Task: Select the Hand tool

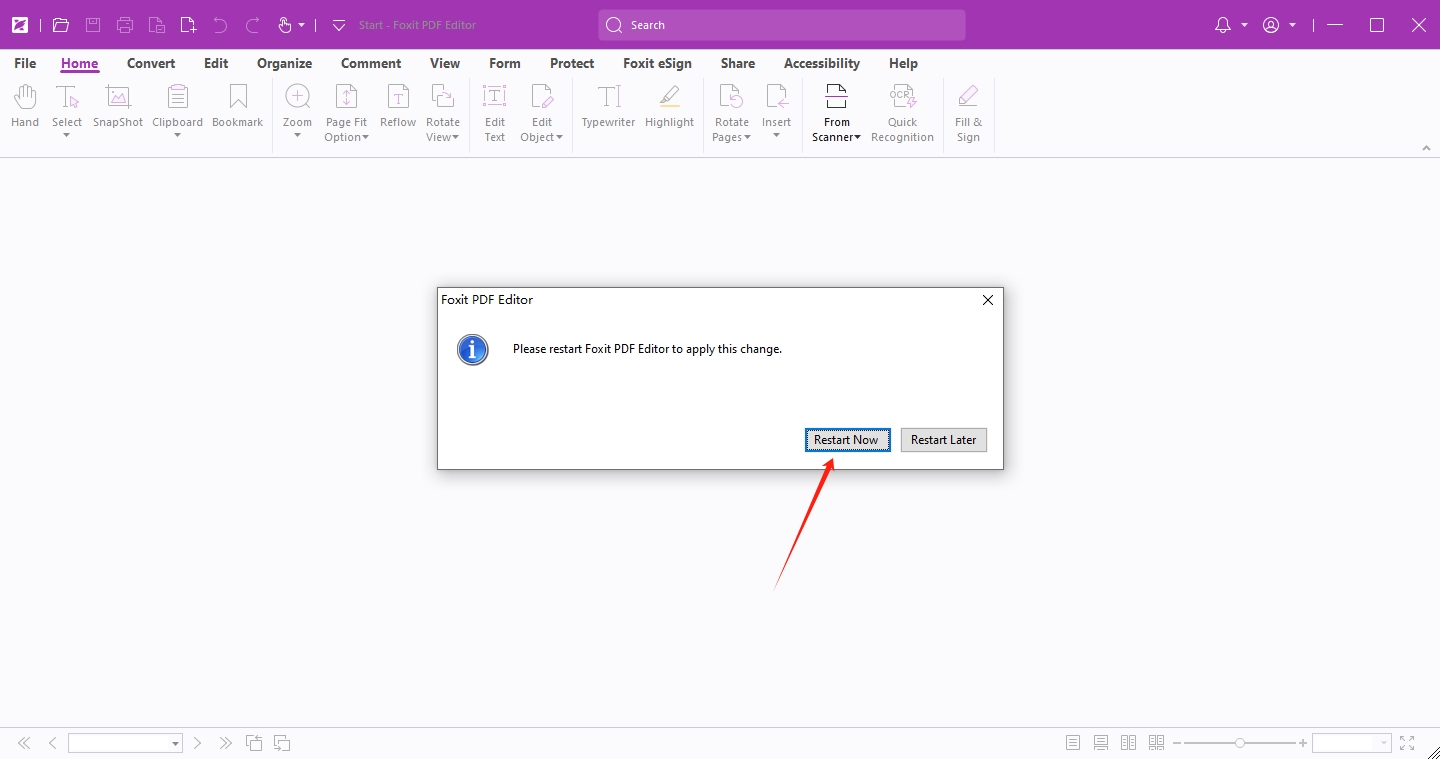Action: click(25, 106)
